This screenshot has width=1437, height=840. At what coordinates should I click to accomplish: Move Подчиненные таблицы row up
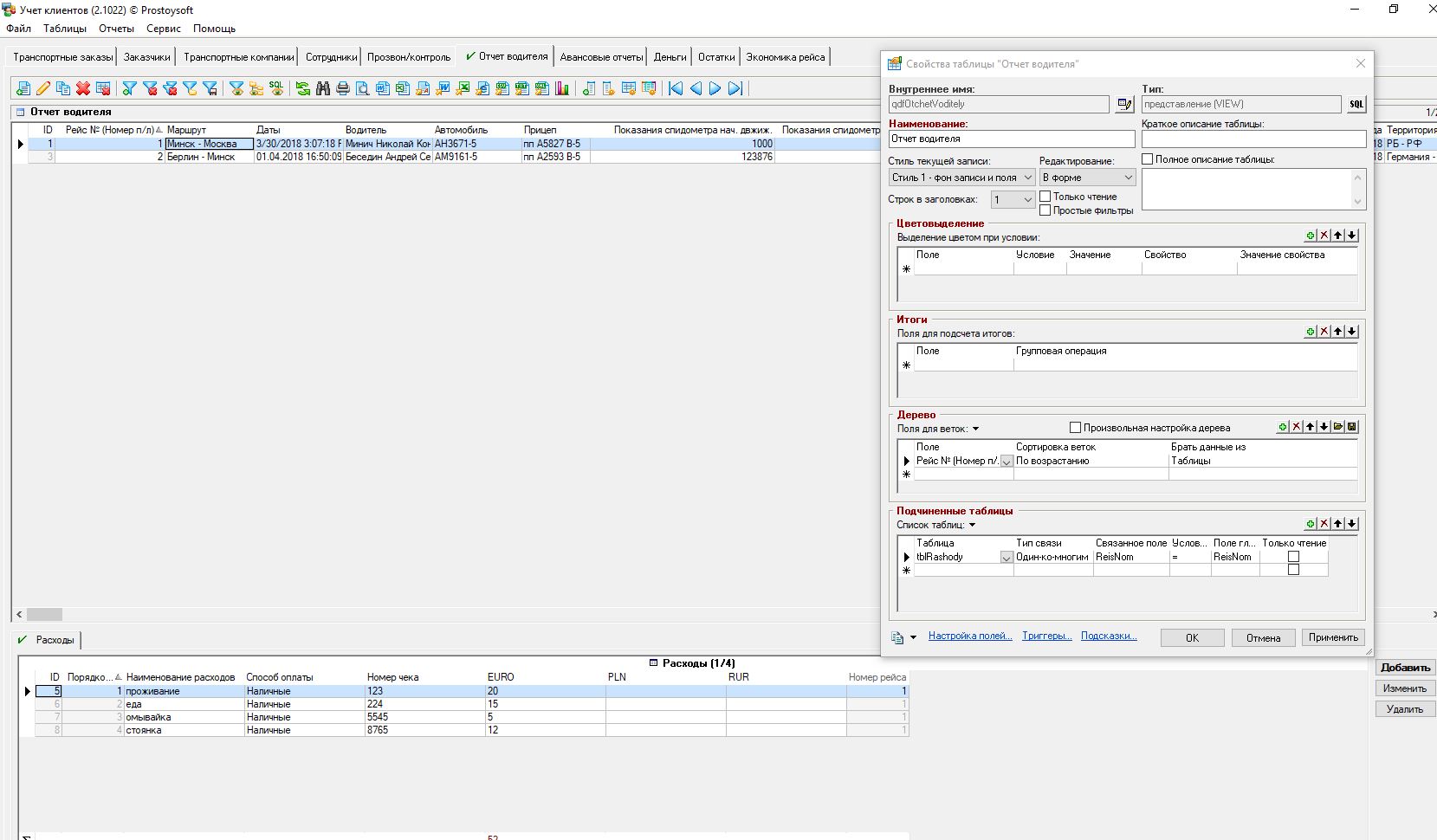click(x=1338, y=524)
